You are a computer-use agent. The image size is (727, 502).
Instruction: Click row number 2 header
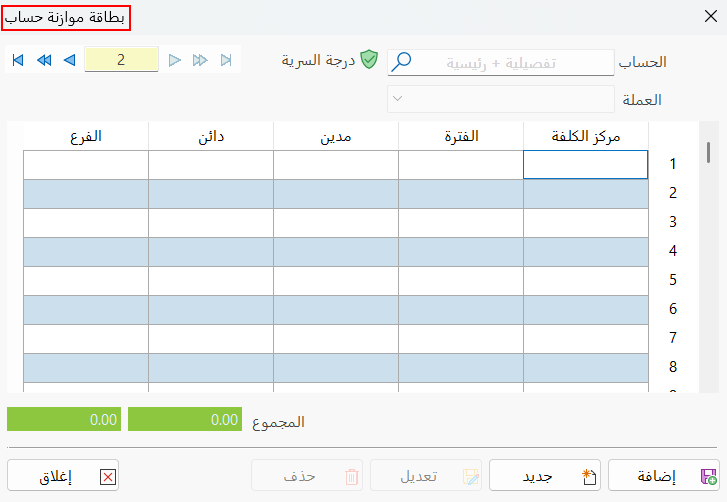tap(673, 193)
